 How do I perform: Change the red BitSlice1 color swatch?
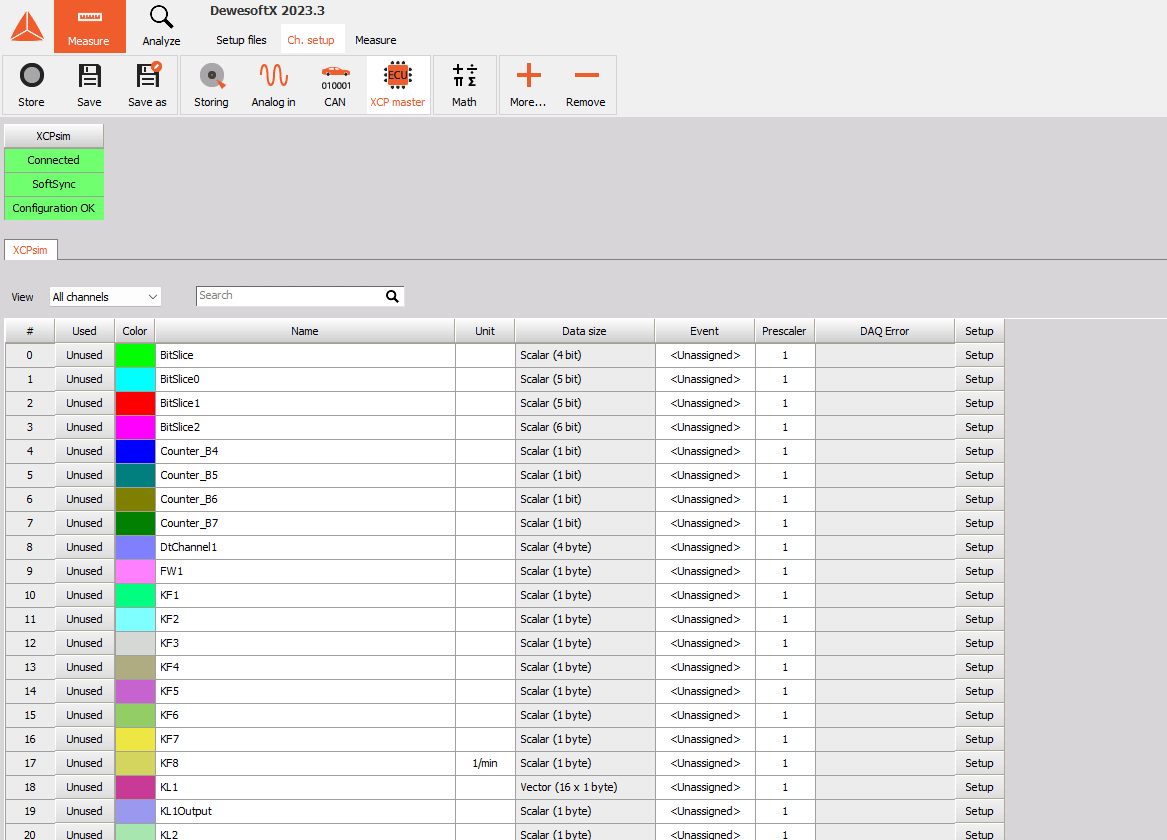[135, 403]
